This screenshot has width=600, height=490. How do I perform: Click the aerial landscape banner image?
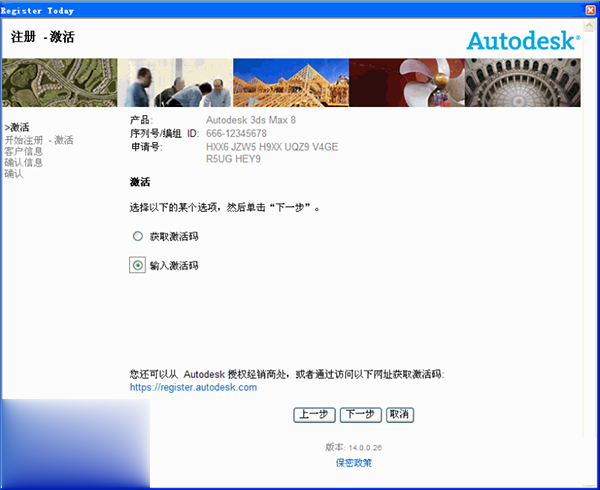point(60,83)
